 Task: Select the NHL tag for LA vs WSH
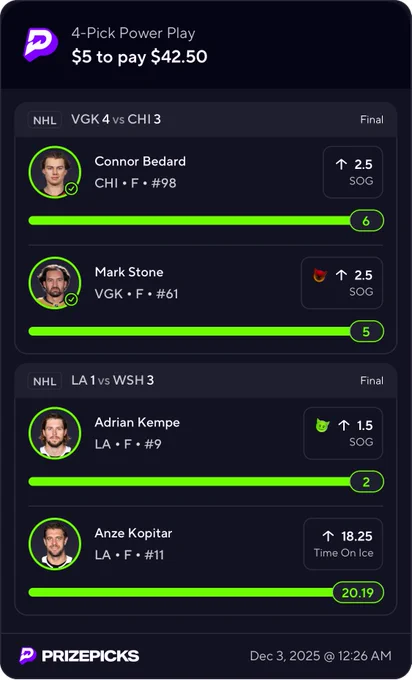(45, 381)
